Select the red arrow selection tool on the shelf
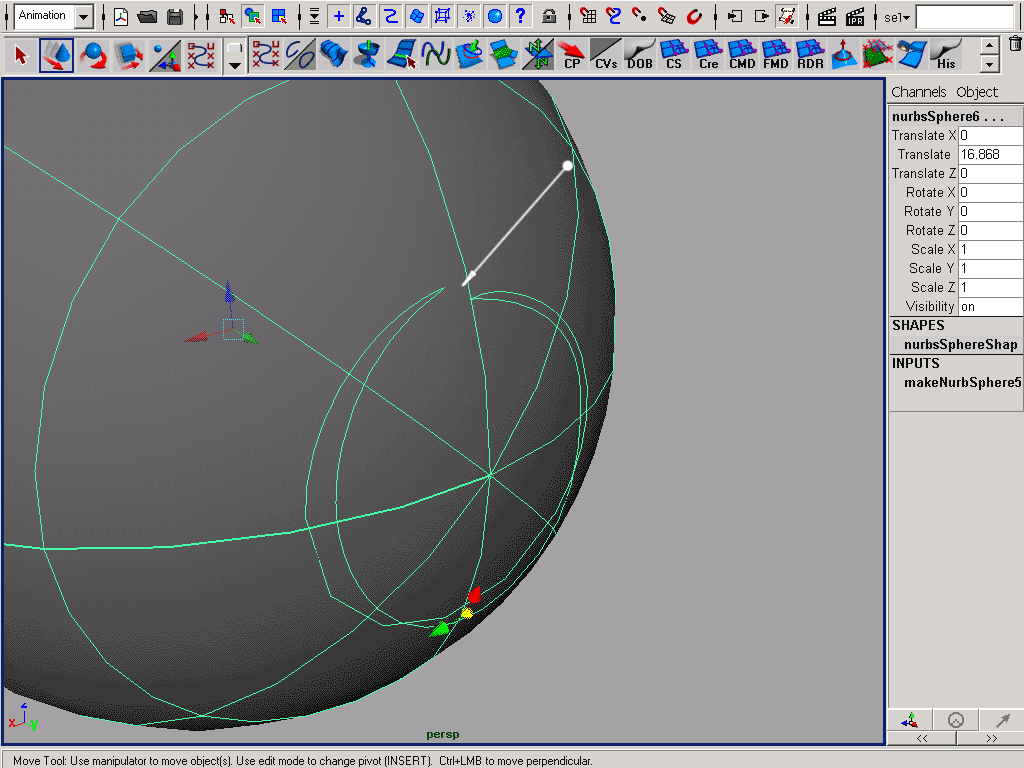This screenshot has height=768, width=1024. click(x=21, y=55)
